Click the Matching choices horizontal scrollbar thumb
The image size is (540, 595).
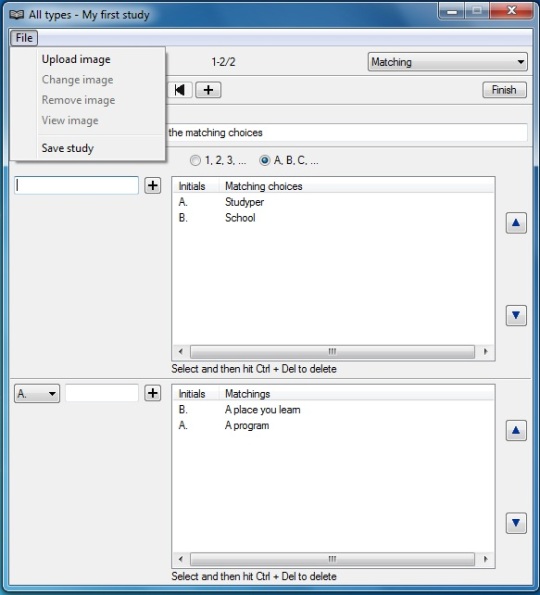tap(332, 351)
